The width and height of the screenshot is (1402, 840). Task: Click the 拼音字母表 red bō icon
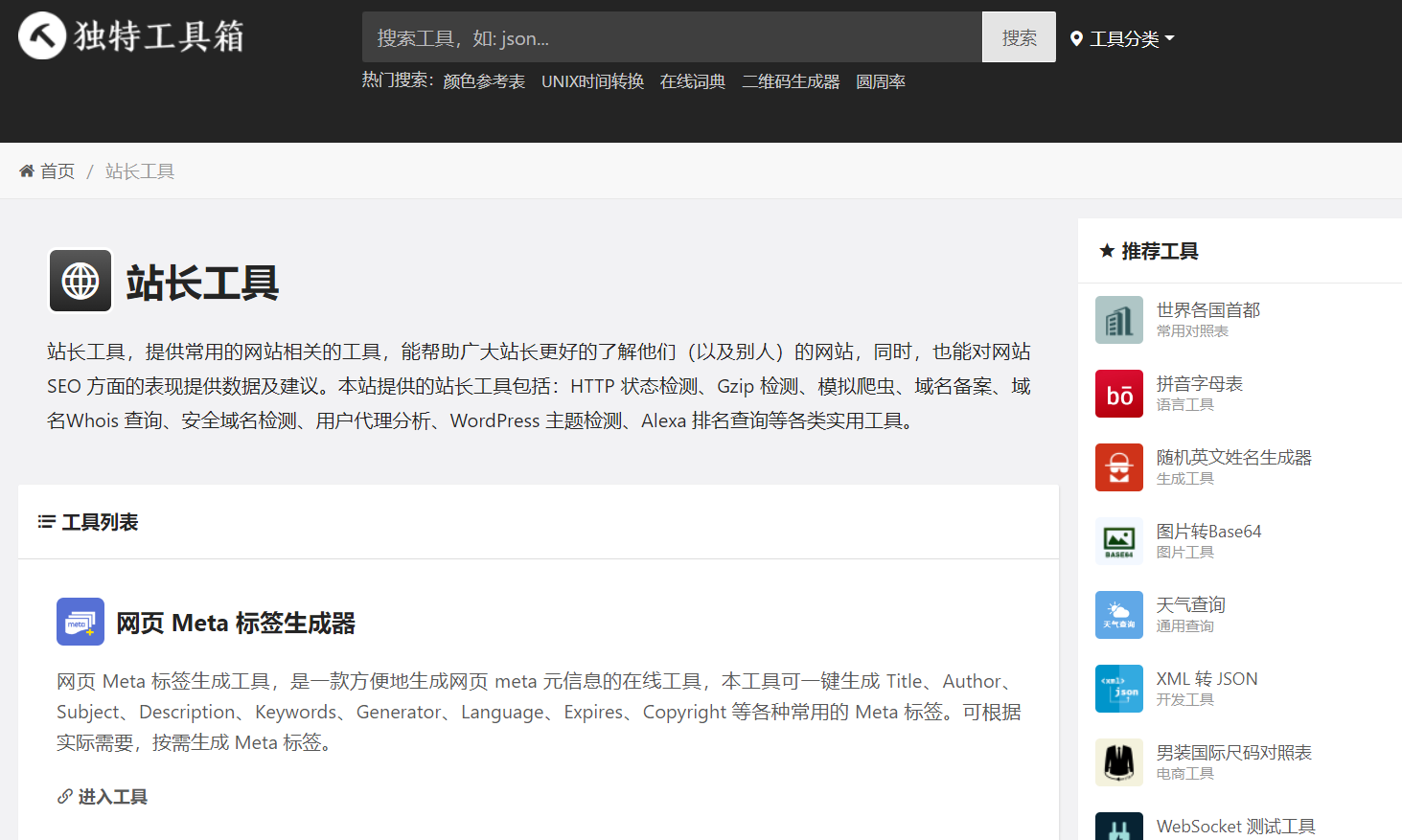[x=1118, y=394]
